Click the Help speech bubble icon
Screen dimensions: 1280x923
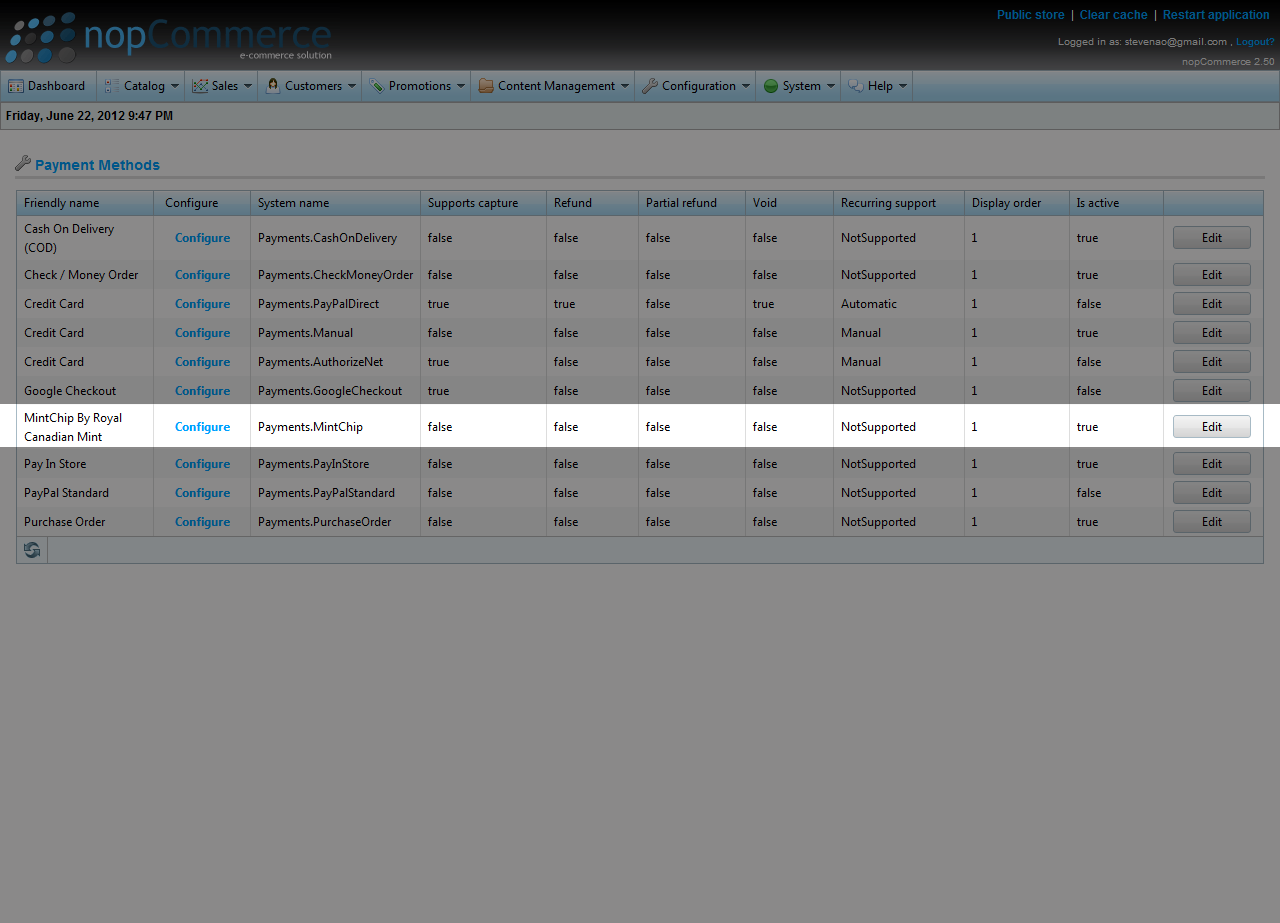[856, 86]
